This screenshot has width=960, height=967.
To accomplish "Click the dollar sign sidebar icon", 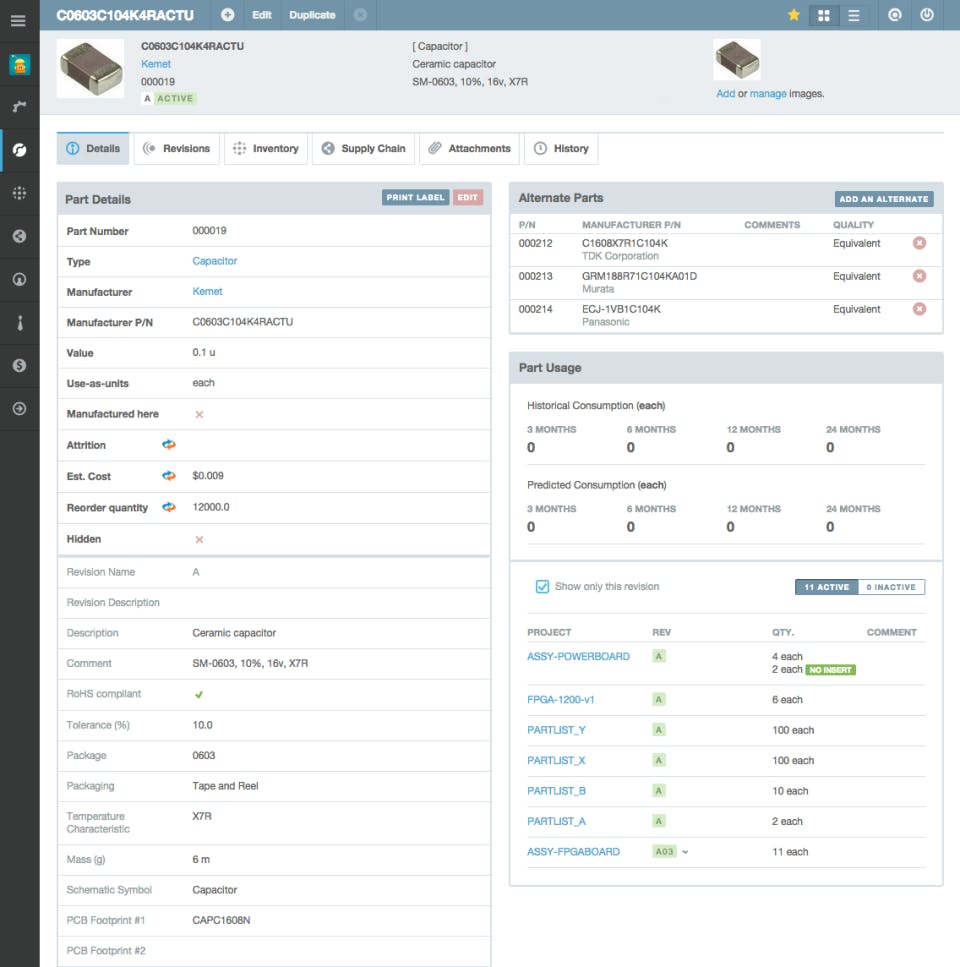I will coord(19,366).
